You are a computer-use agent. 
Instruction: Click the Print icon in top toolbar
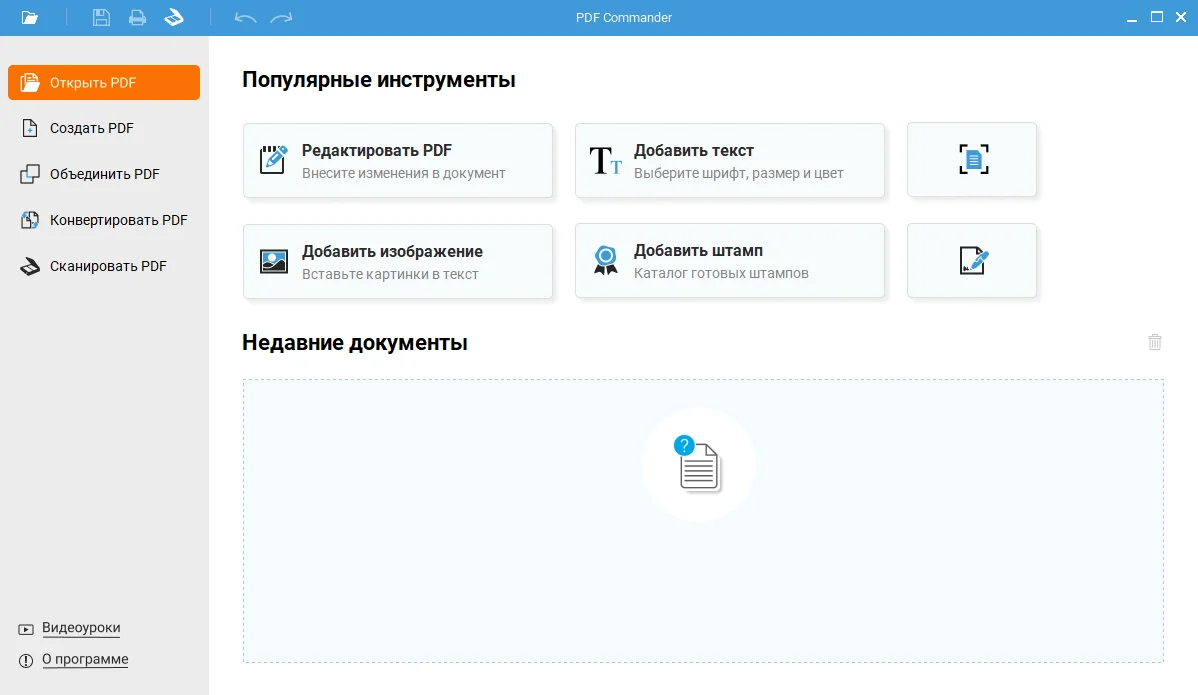[x=137, y=17]
